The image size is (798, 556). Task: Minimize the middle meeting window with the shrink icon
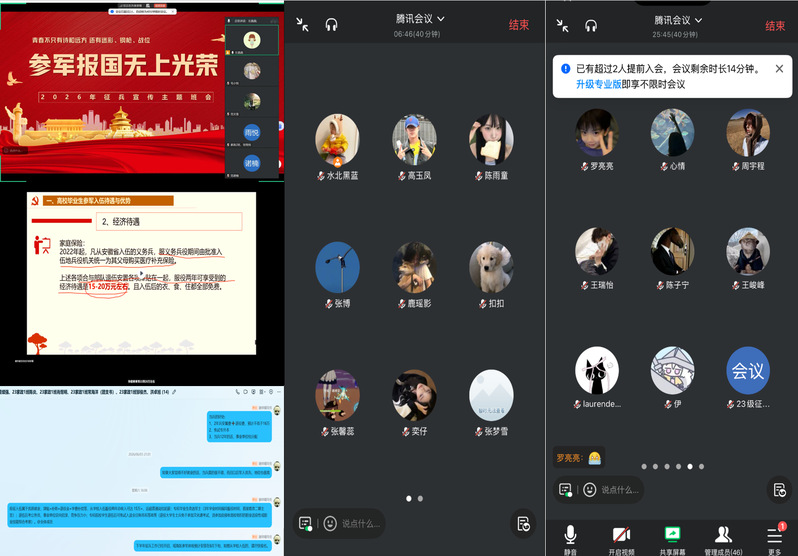(x=302, y=24)
